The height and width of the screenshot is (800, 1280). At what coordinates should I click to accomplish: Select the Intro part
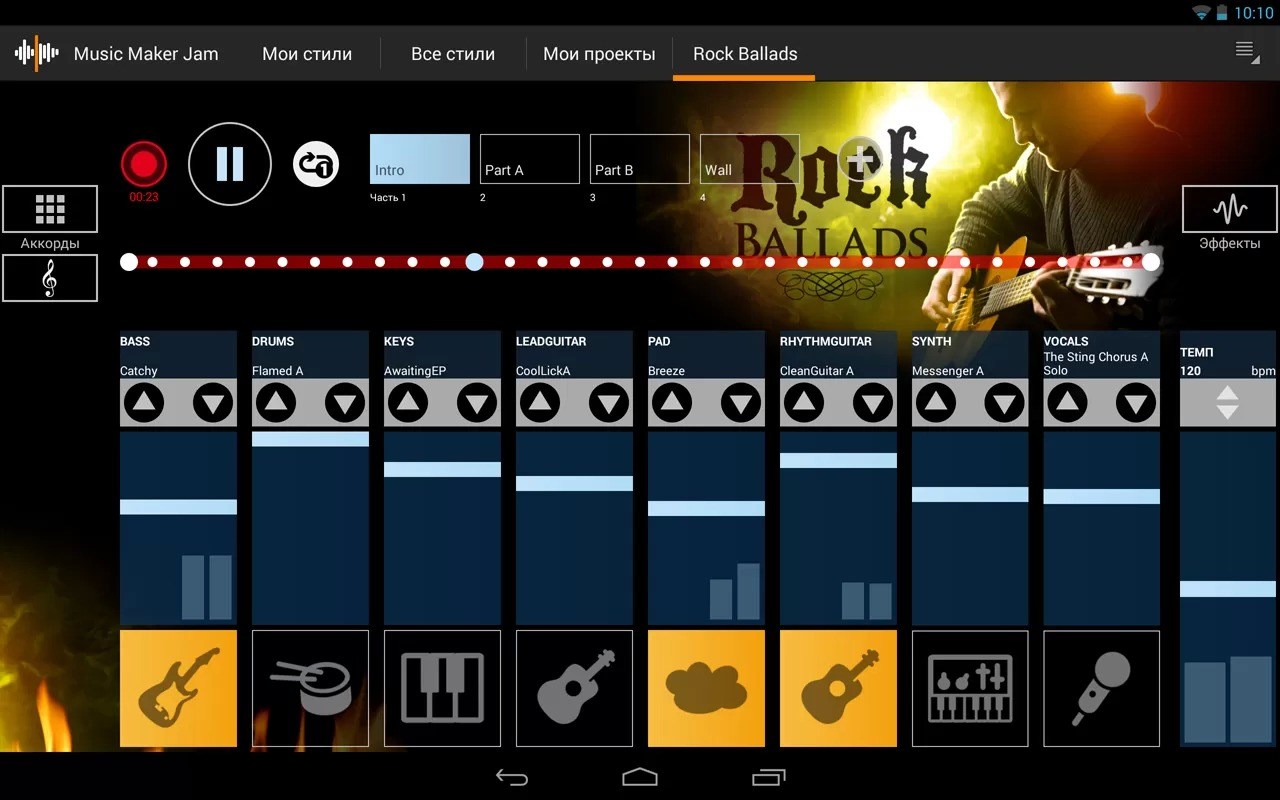click(x=420, y=159)
